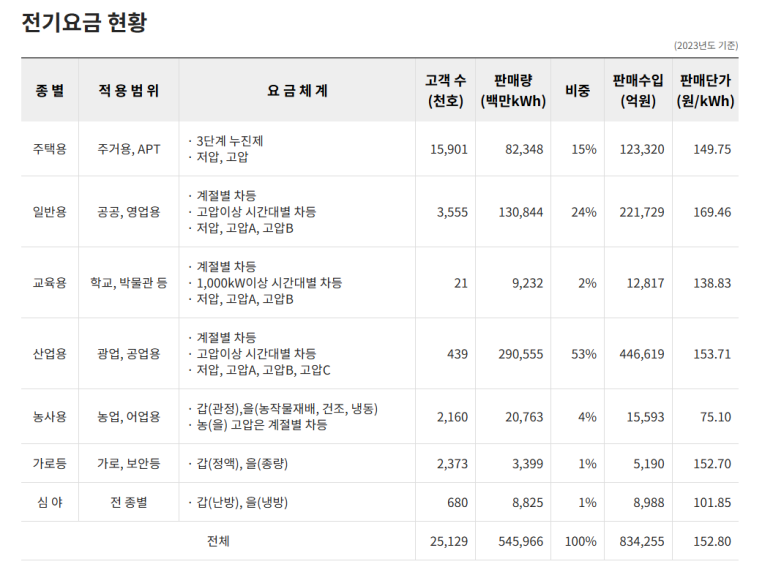Screen dimensions: 773x567
Task: Click customer count 2,373
Action: (x=452, y=463)
